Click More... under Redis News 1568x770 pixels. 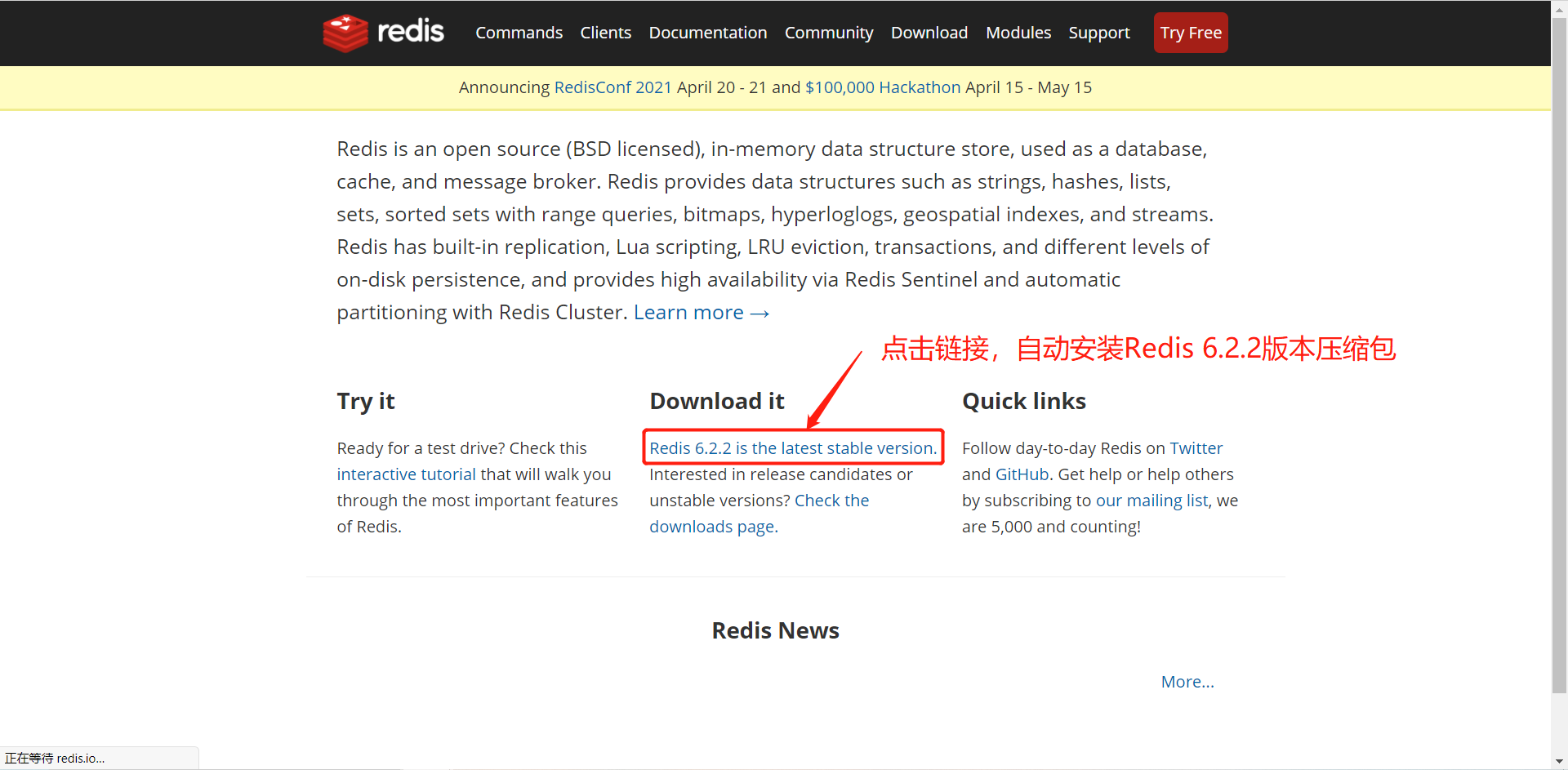coord(1187,681)
